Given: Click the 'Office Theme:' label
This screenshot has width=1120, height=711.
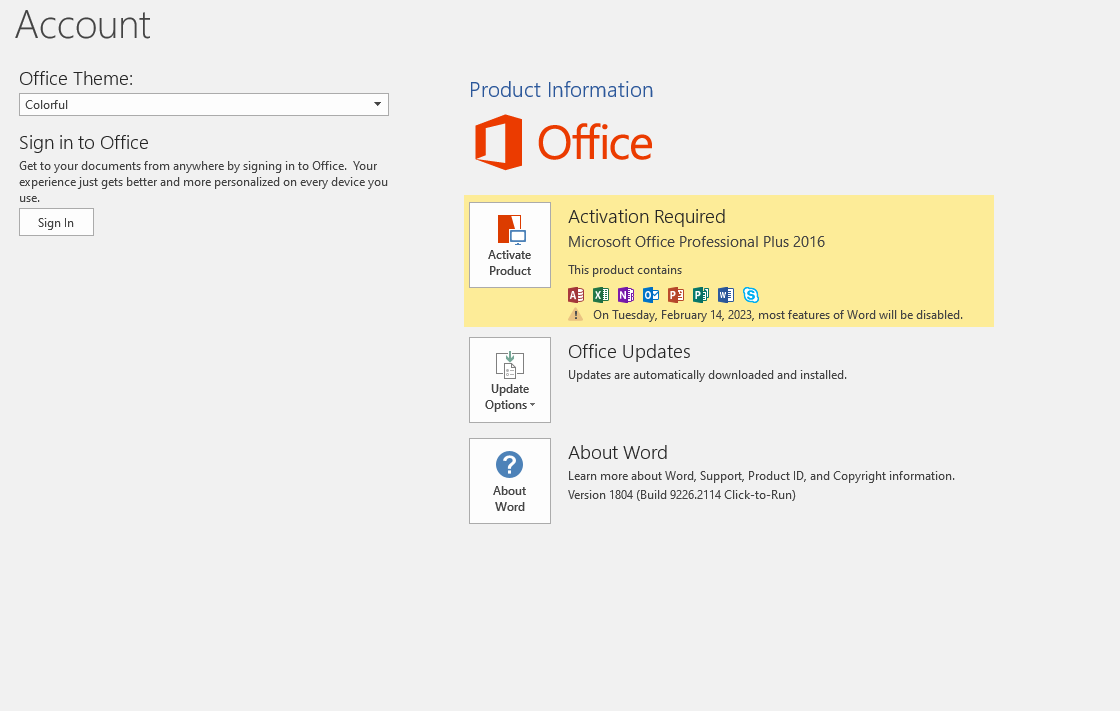Looking at the screenshot, I should tap(76, 79).
